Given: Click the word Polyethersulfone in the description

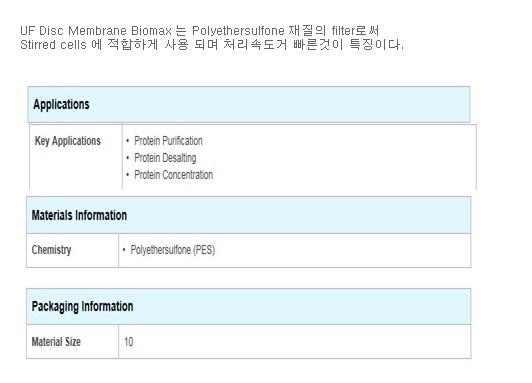Looking at the screenshot, I should coord(238,31).
